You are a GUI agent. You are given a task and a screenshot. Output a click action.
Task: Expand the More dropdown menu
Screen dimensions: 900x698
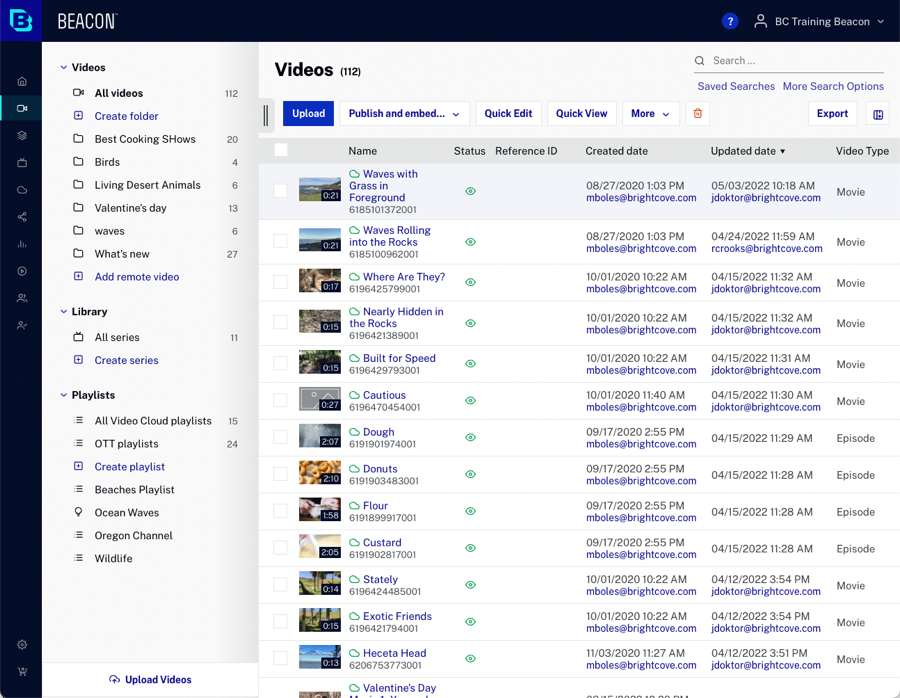(650, 114)
